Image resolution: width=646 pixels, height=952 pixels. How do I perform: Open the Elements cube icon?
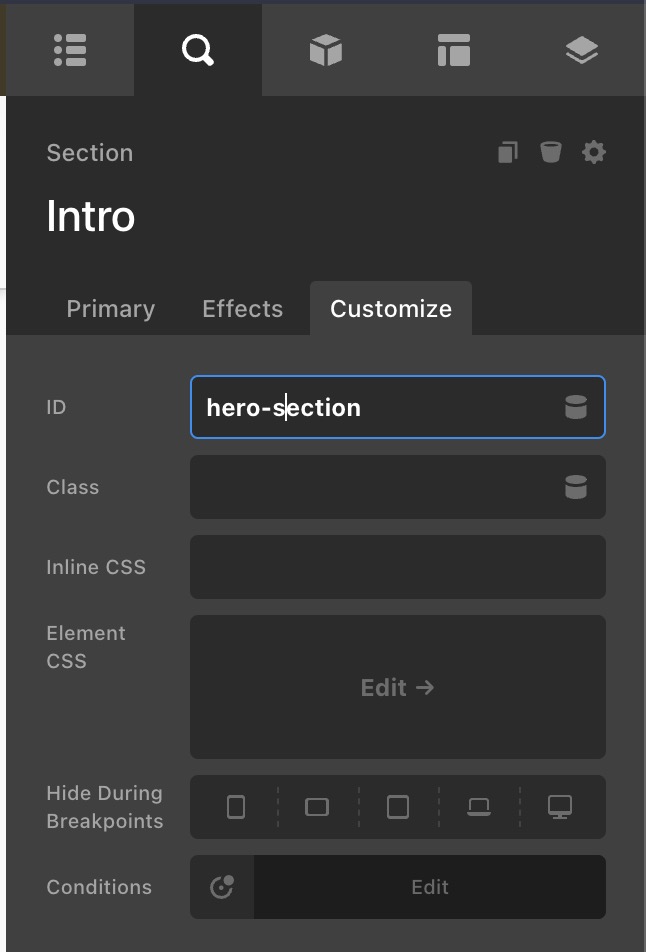coord(326,50)
